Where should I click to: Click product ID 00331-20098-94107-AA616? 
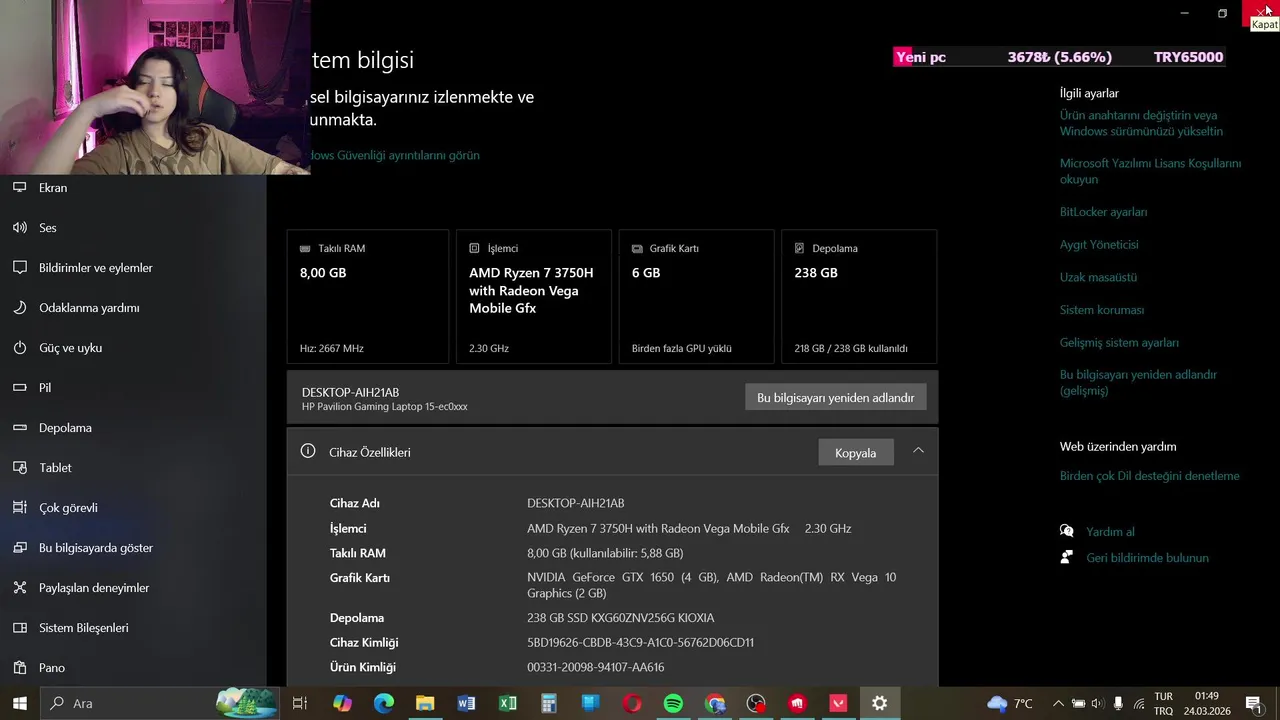(x=595, y=667)
